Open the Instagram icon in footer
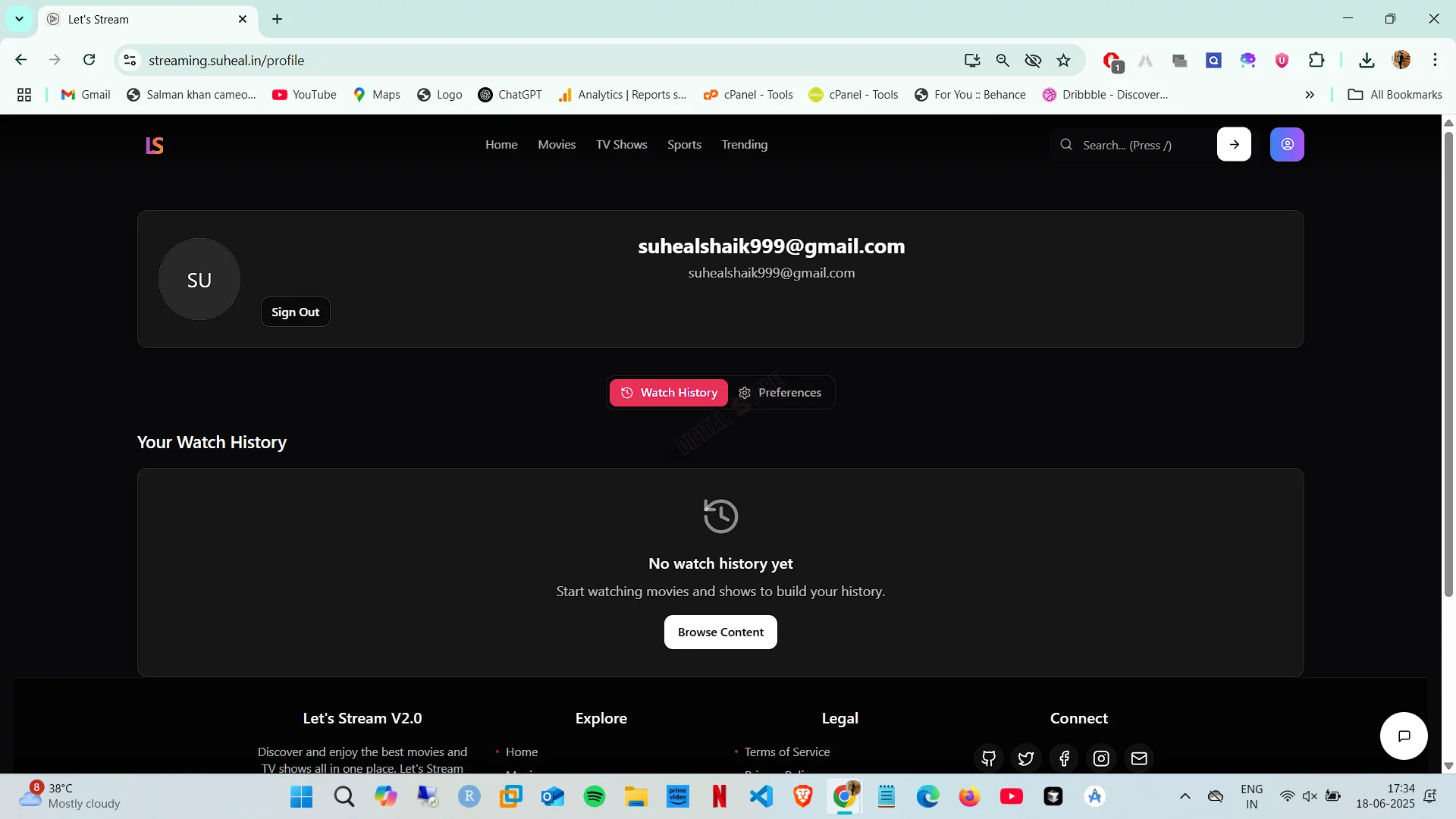This screenshot has width=1456, height=819. pyautogui.click(x=1101, y=758)
